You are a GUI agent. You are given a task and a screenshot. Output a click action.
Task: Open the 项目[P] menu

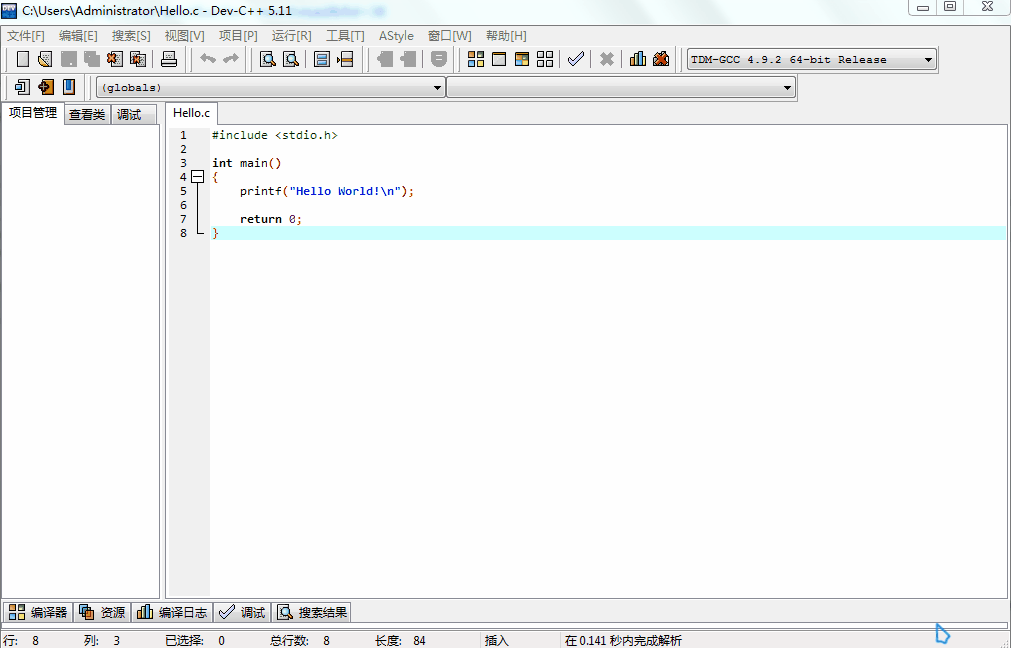point(238,36)
